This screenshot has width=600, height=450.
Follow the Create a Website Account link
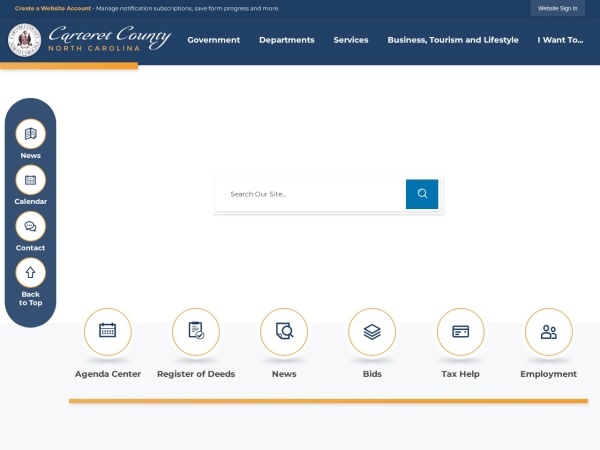pos(53,8)
